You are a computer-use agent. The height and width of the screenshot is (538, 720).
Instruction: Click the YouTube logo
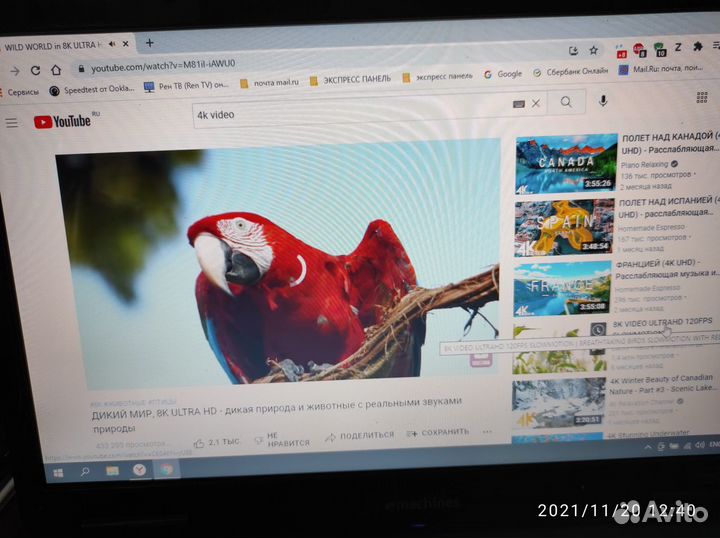coord(65,122)
